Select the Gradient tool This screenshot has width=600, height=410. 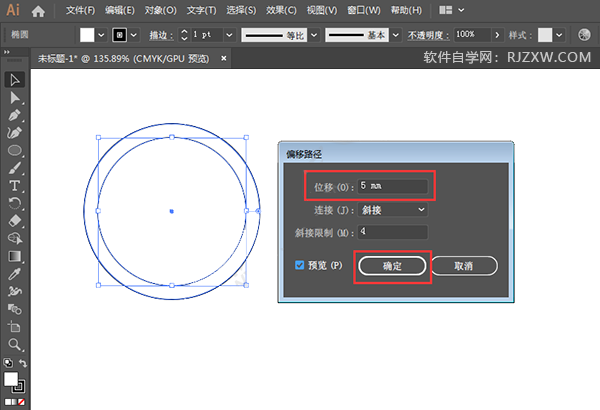[15, 256]
